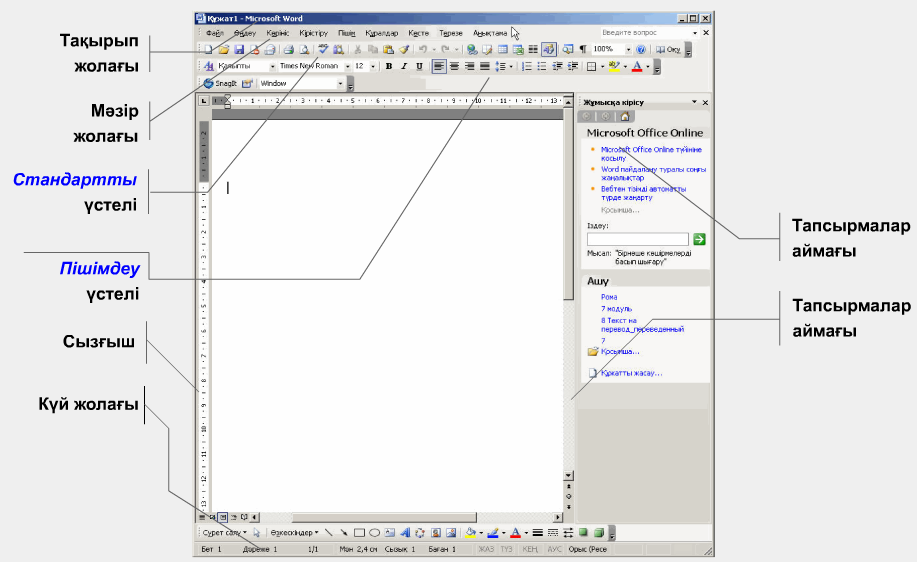917x562 pixels.
Task: Open the font name dropdown Times New Roman
Action: tap(347, 66)
